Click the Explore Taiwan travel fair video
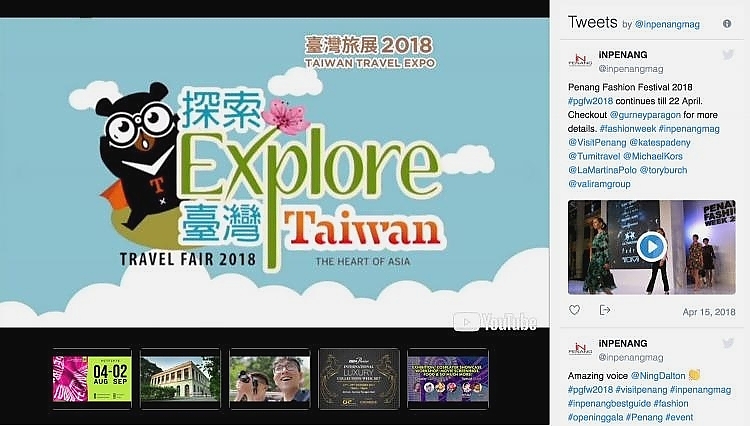750x426 pixels. pyautogui.click(x=275, y=173)
